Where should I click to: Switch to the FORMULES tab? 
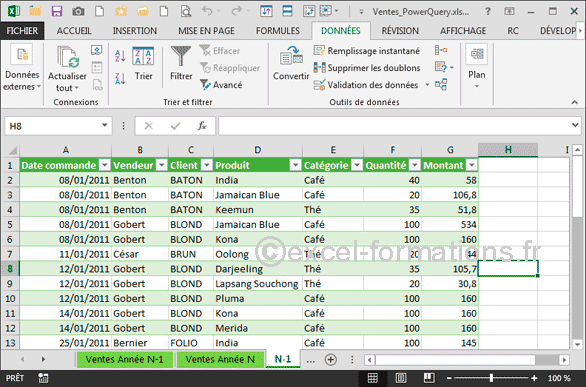pyautogui.click(x=278, y=31)
